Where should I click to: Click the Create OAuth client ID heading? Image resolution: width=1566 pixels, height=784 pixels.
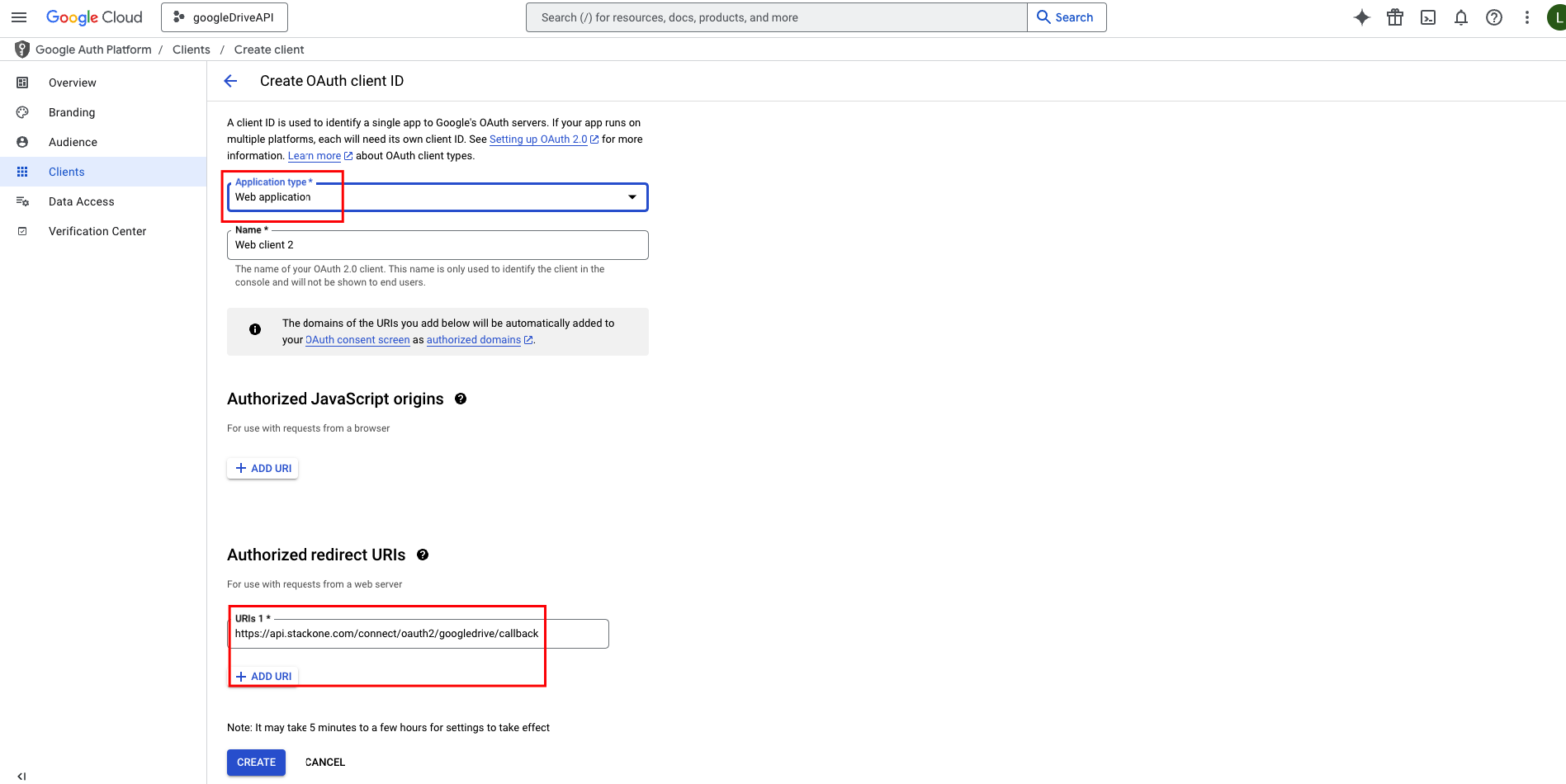[x=332, y=81]
